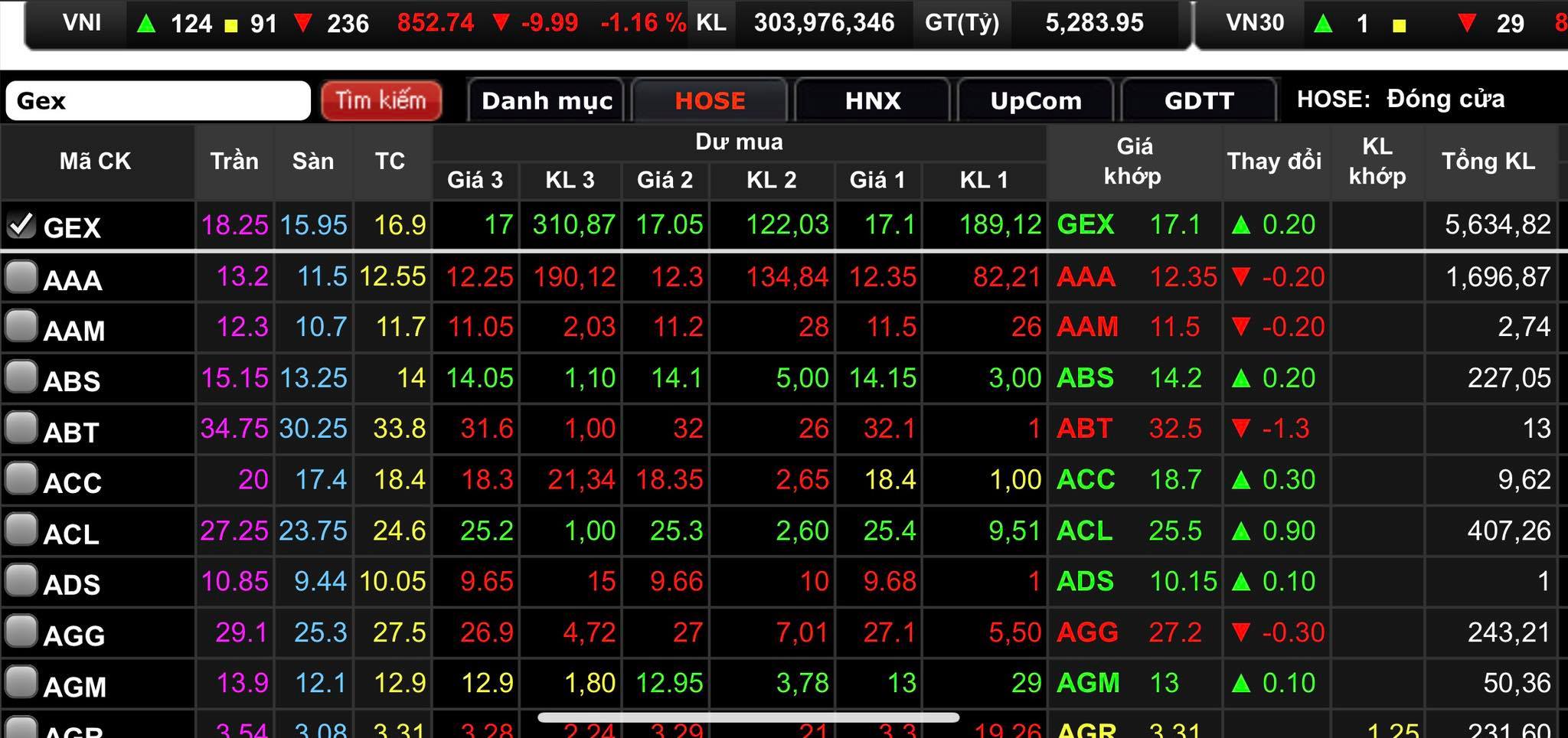The width and height of the screenshot is (1568, 738).
Task: Click GEX ceiling price 18.25
Action: [x=234, y=225]
